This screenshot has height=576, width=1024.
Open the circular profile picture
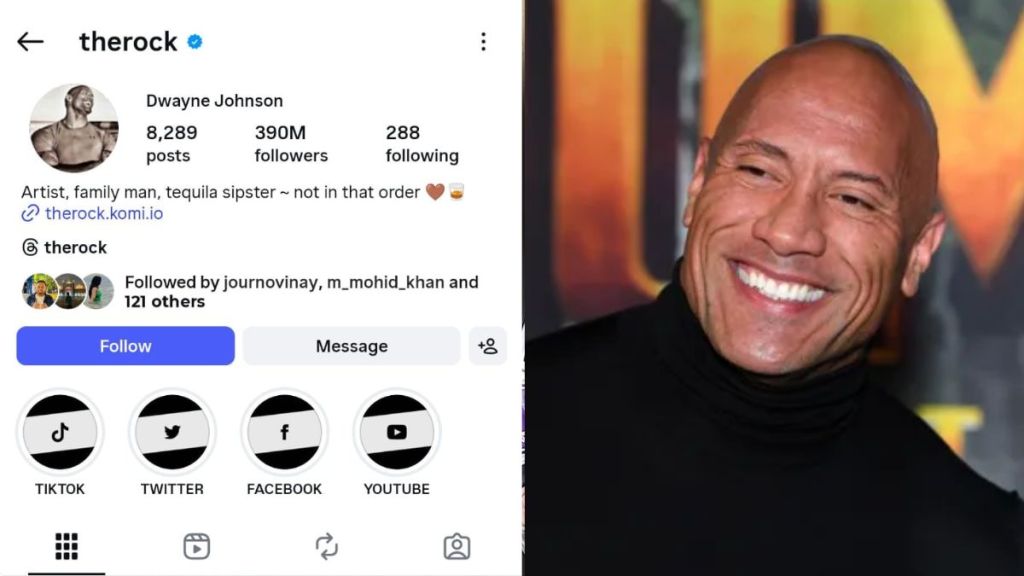pyautogui.click(x=74, y=128)
